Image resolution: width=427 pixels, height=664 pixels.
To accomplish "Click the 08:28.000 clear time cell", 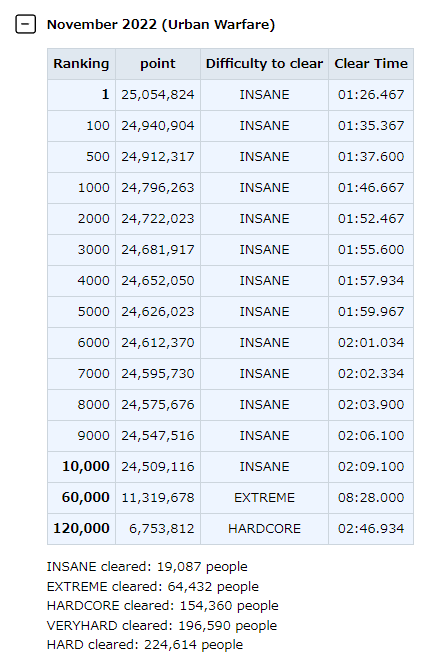I will [371, 498].
